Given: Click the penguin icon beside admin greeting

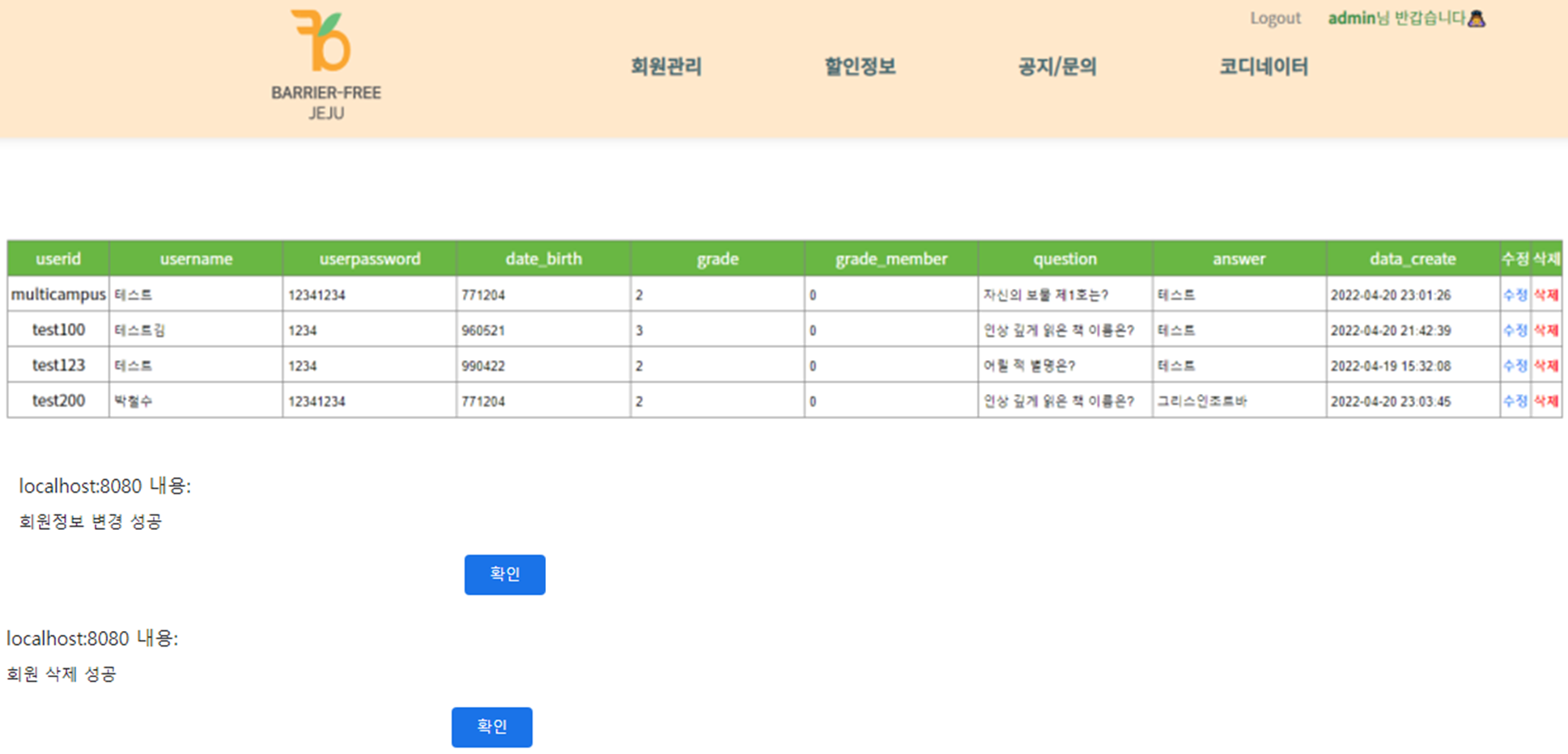Looking at the screenshot, I should (x=1477, y=18).
